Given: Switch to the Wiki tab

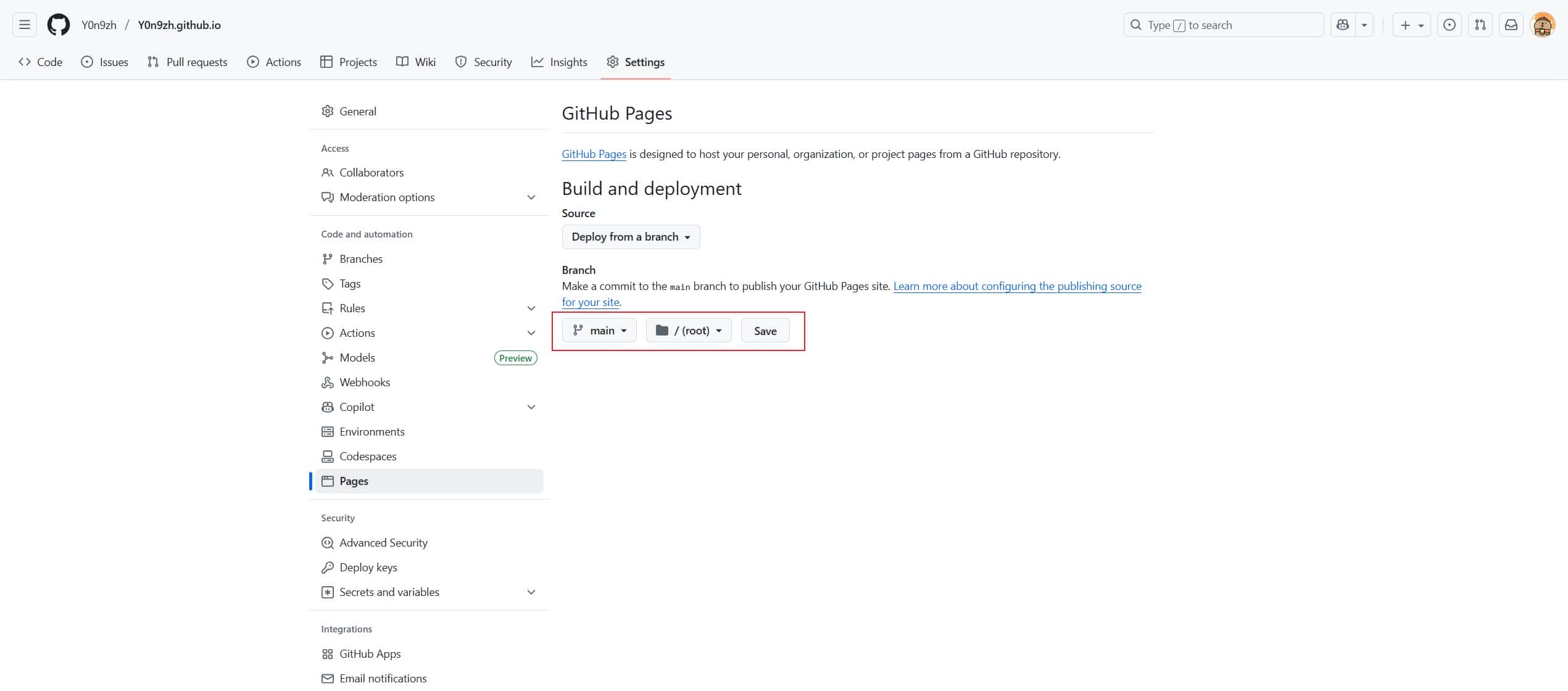Looking at the screenshot, I should point(416,62).
